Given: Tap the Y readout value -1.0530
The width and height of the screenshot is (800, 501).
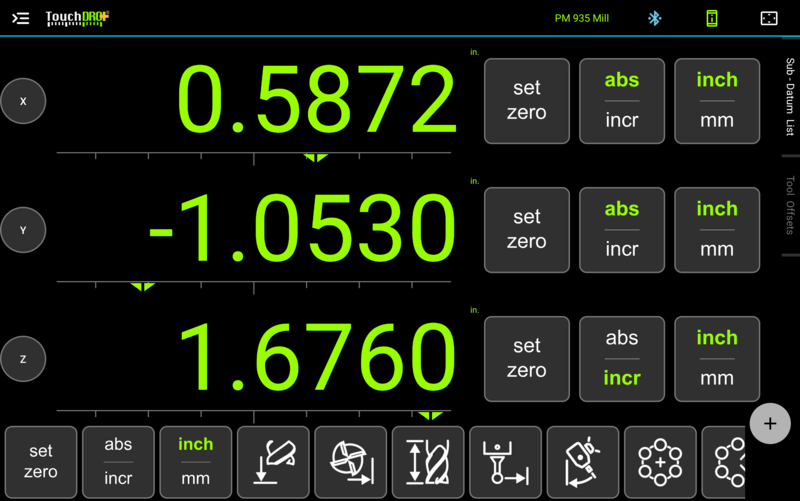Looking at the screenshot, I should tap(302, 229).
